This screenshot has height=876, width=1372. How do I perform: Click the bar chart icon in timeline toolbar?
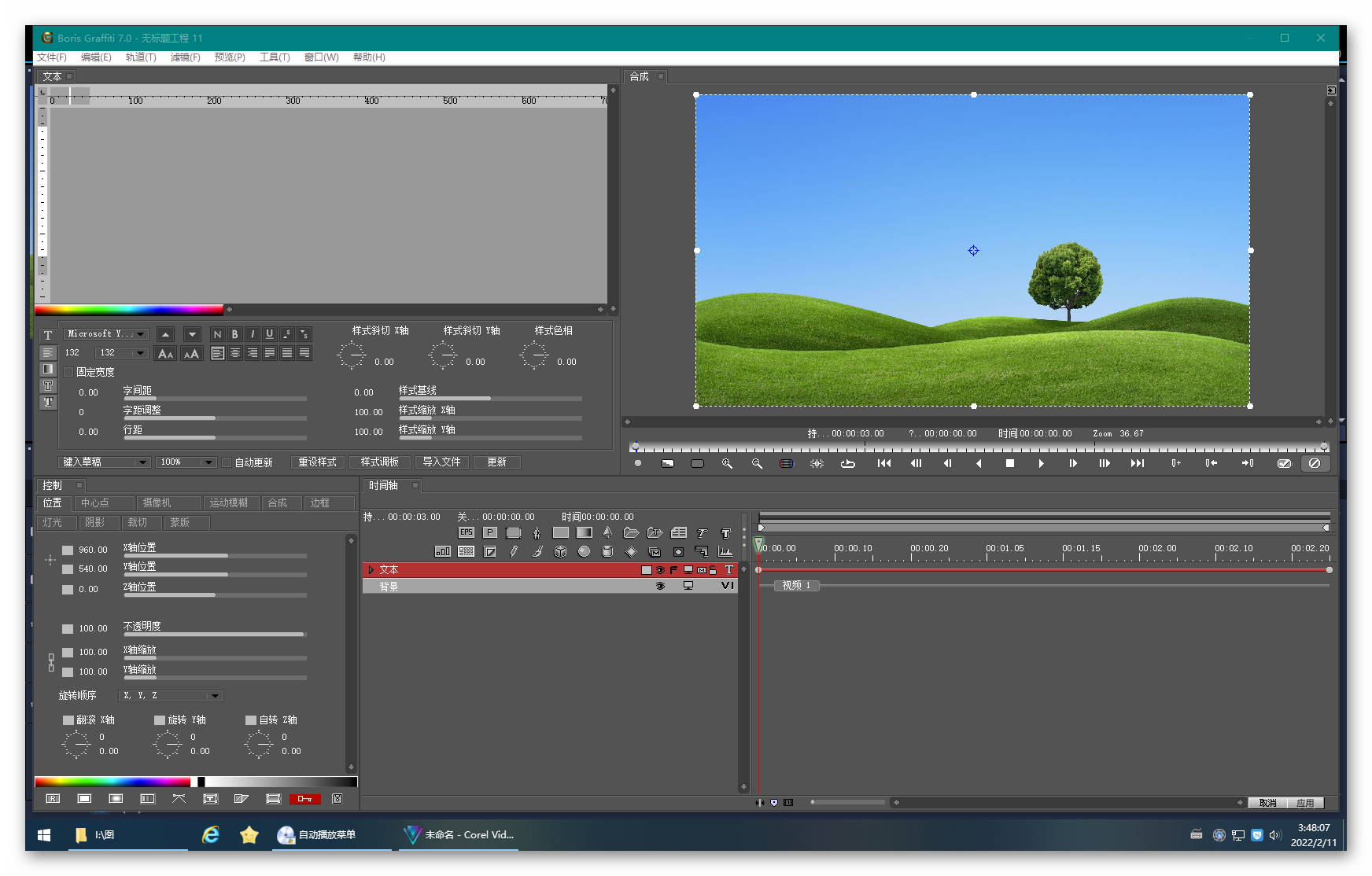(443, 551)
